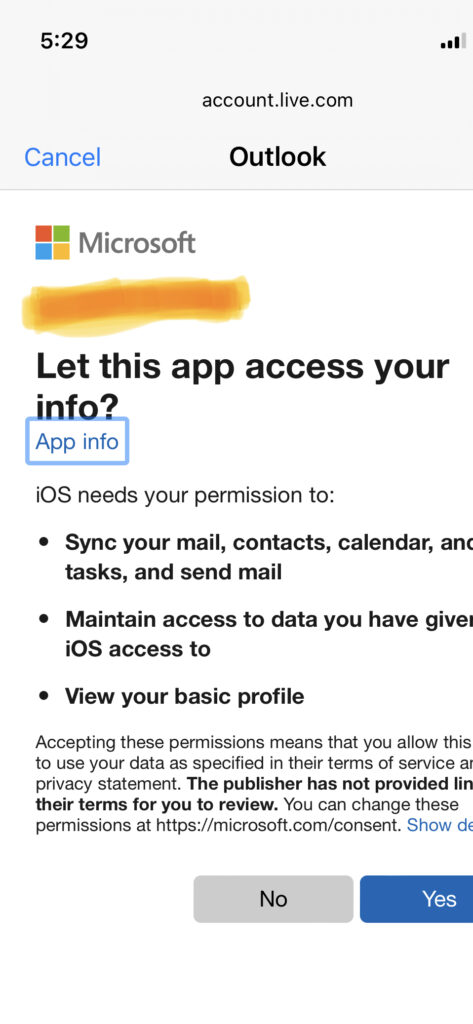Tap the orange-highlighted redacted account area
This screenshot has height=1024, width=473.
pyautogui.click(x=136, y=304)
